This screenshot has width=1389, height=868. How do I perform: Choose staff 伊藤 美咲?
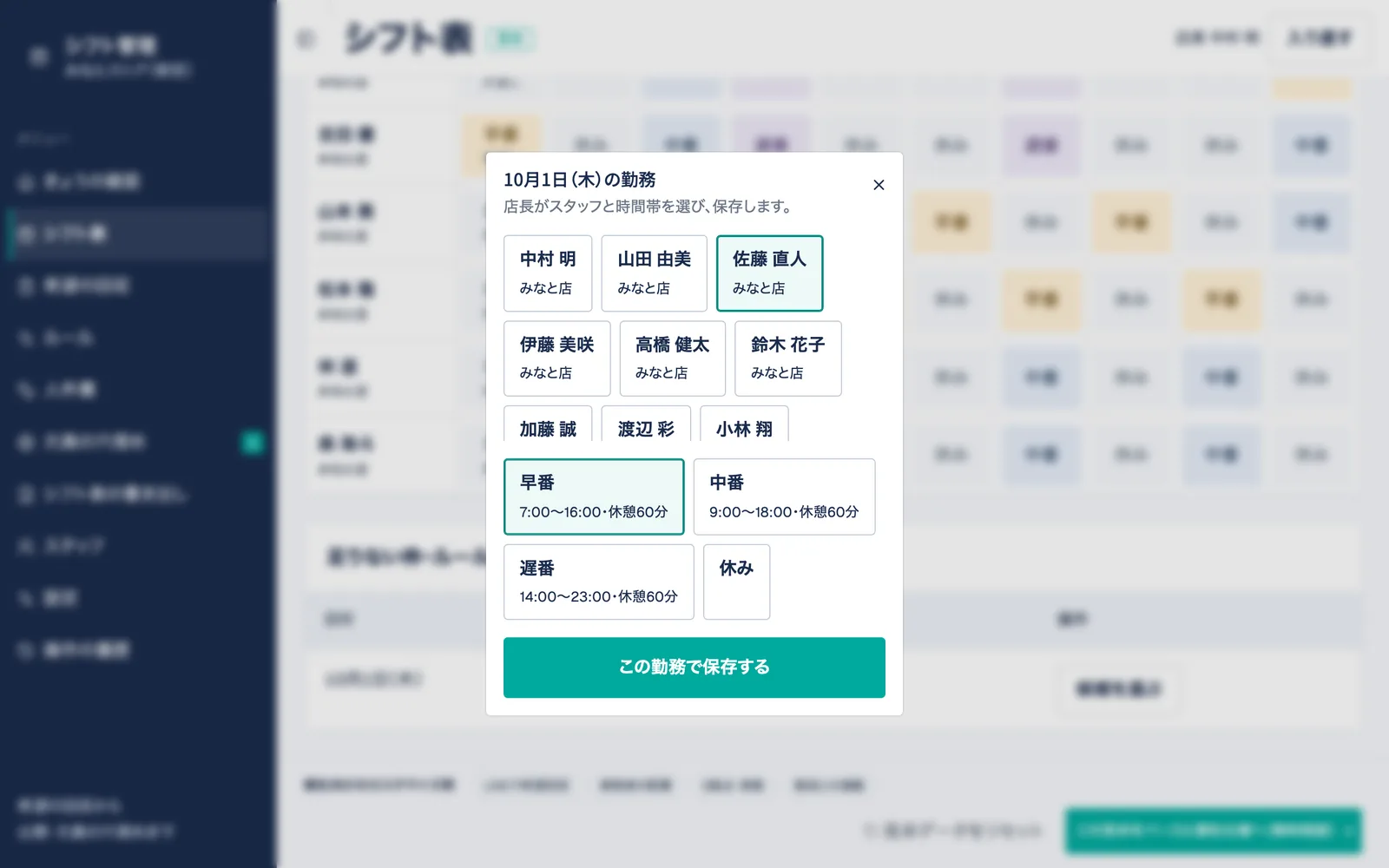[556, 358]
